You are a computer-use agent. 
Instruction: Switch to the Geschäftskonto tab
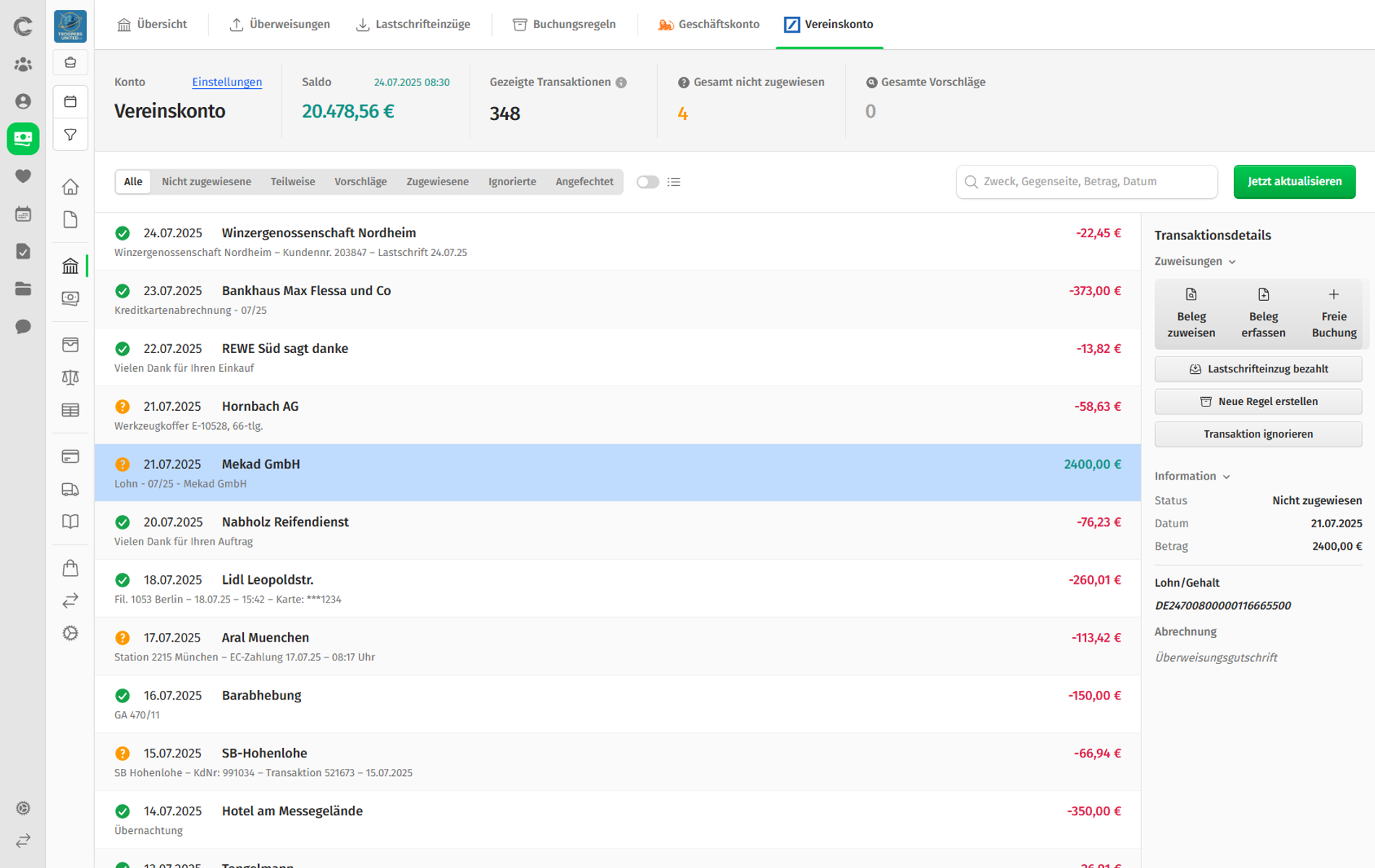tap(708, 25)
